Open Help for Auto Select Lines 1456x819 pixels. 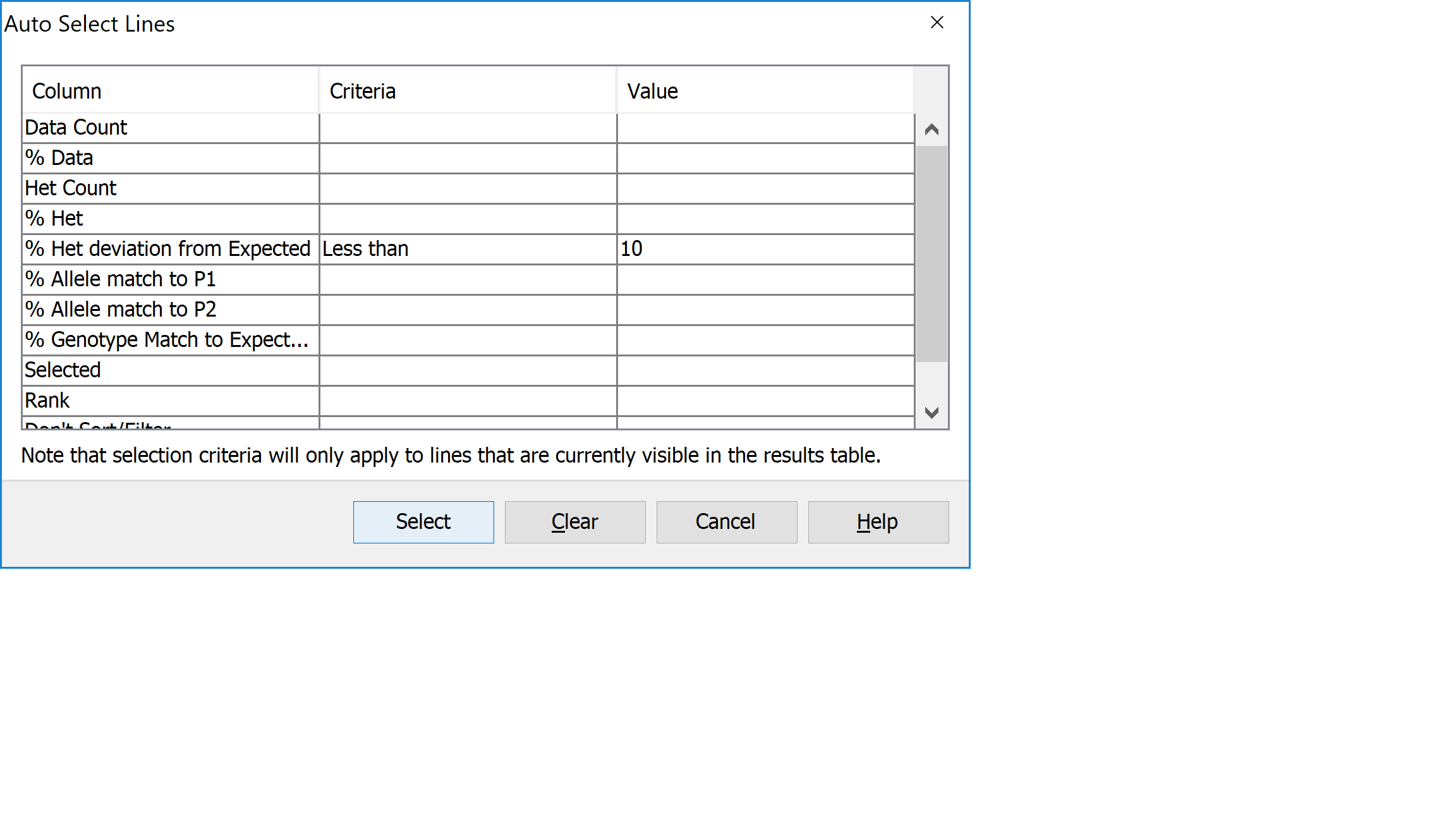click(878, 522)
